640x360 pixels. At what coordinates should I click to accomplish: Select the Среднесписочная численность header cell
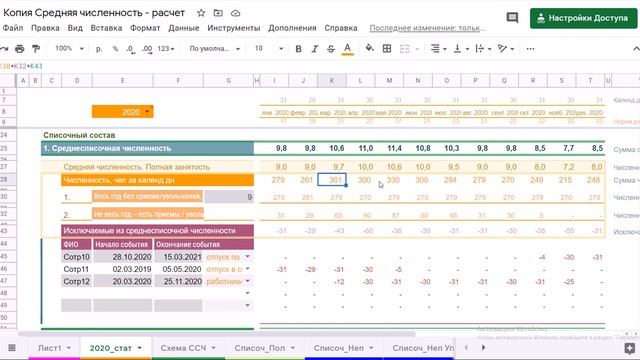pos(147,149)
